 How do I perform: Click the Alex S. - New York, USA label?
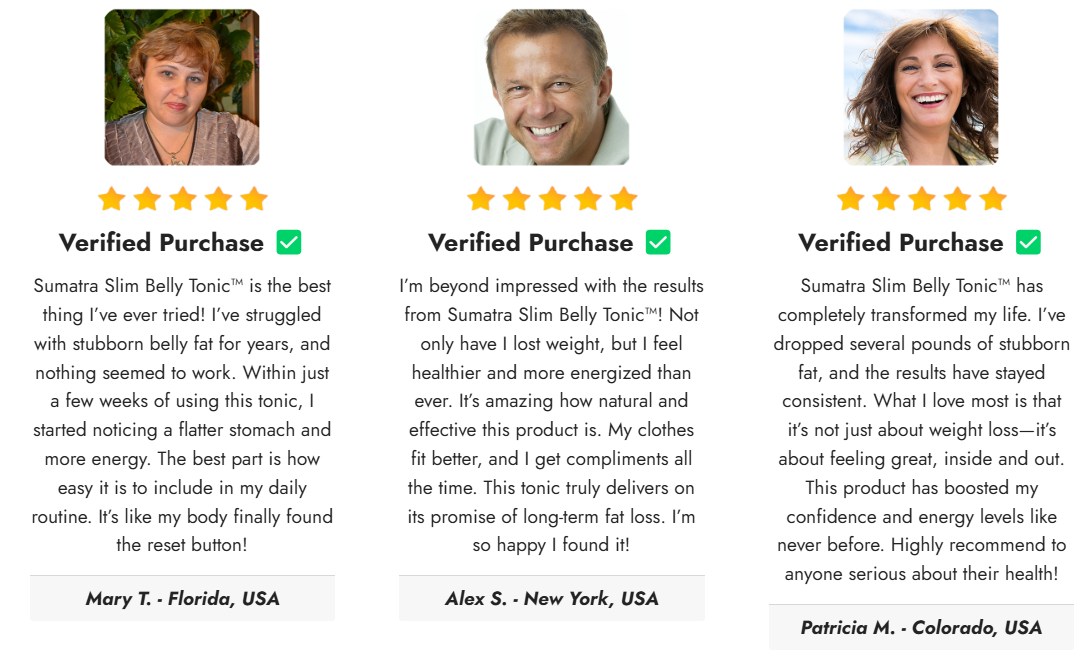click(552, 598)
